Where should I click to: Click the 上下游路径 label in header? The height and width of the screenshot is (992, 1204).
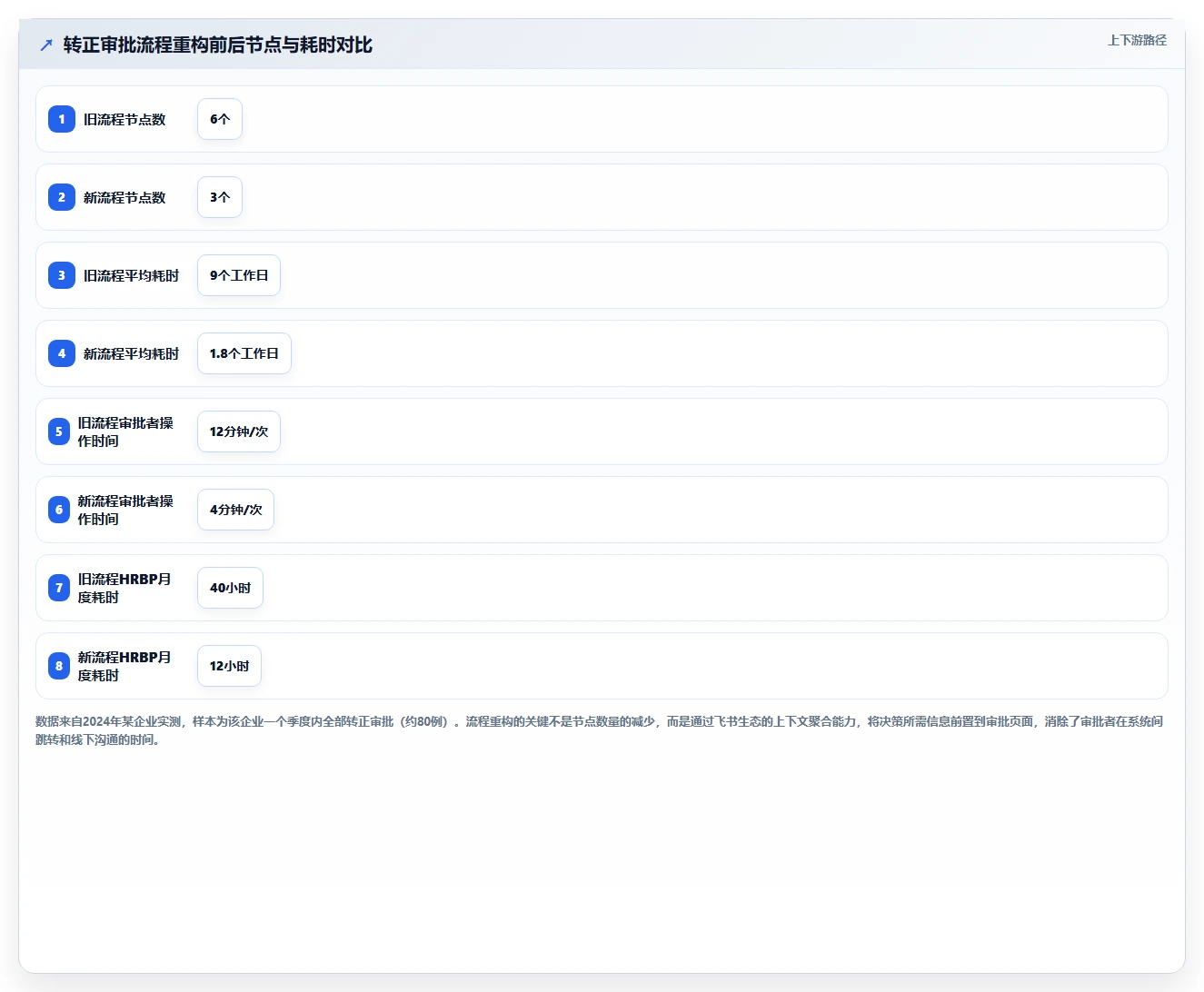click(x=1137, y=40)
